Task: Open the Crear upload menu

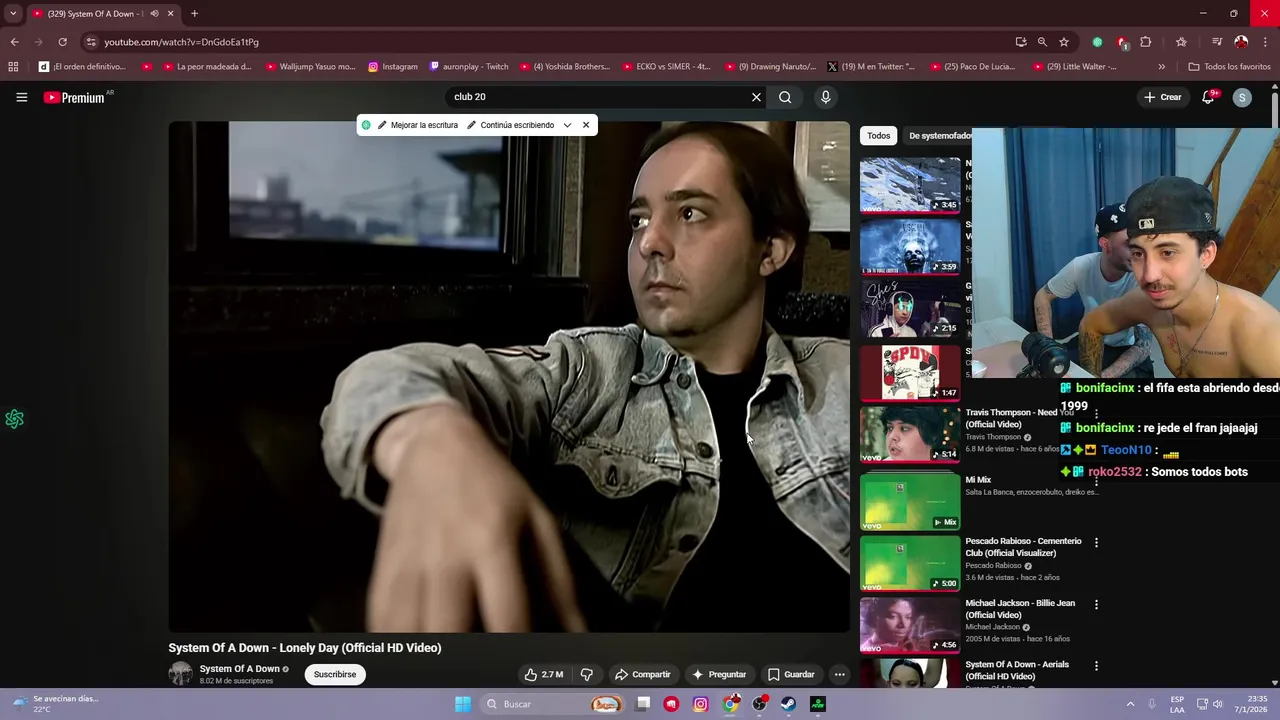Action: 1163,97
